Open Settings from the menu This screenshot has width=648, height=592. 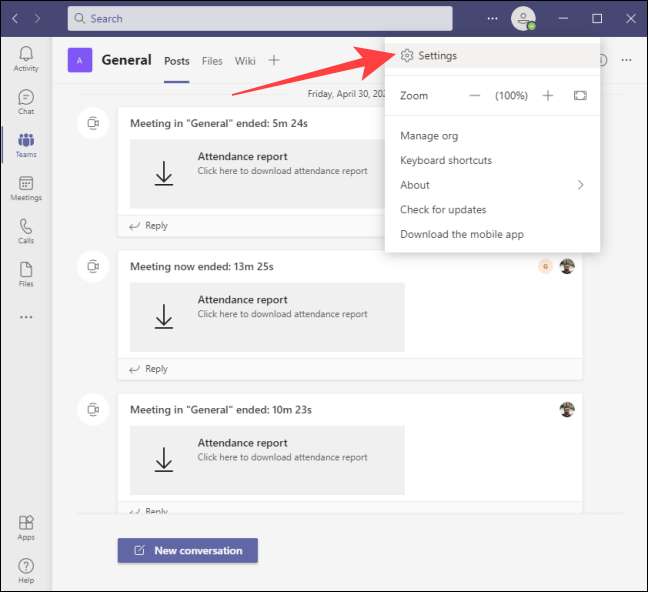point(492,55)
